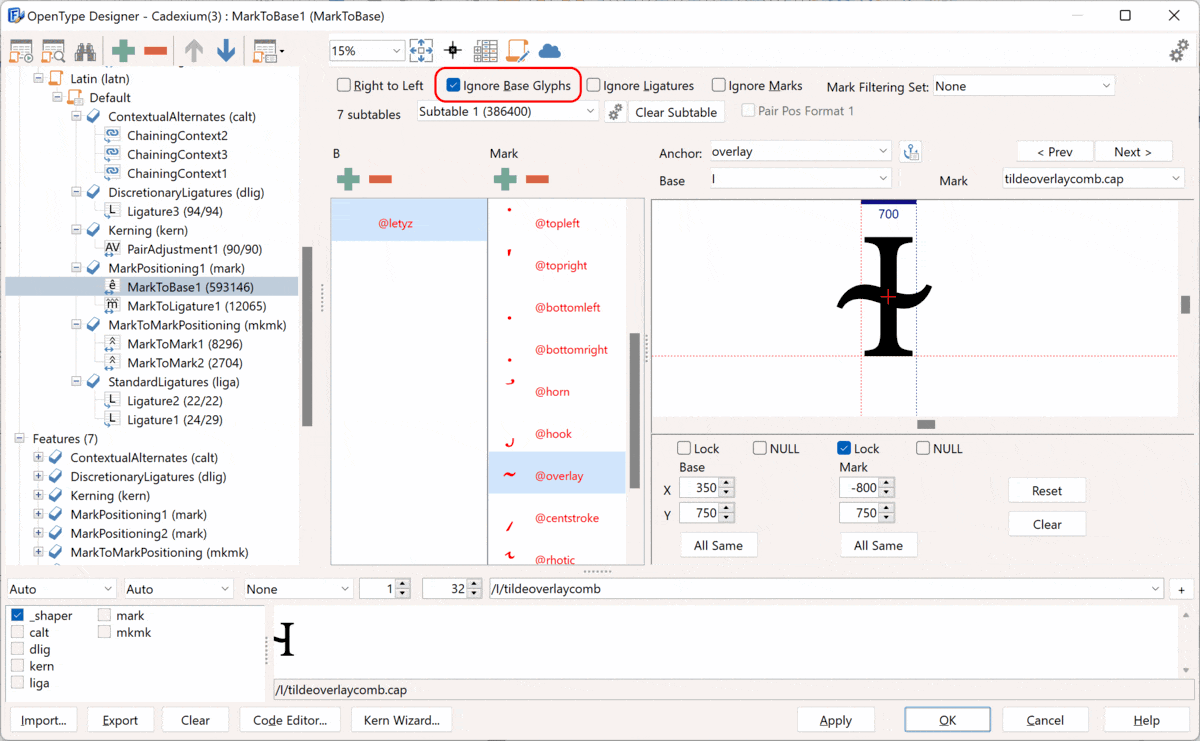Click the gear icon next to Subtable dropdown
The width and height of the screenshot is (1200, 741).
coord(615,112)
